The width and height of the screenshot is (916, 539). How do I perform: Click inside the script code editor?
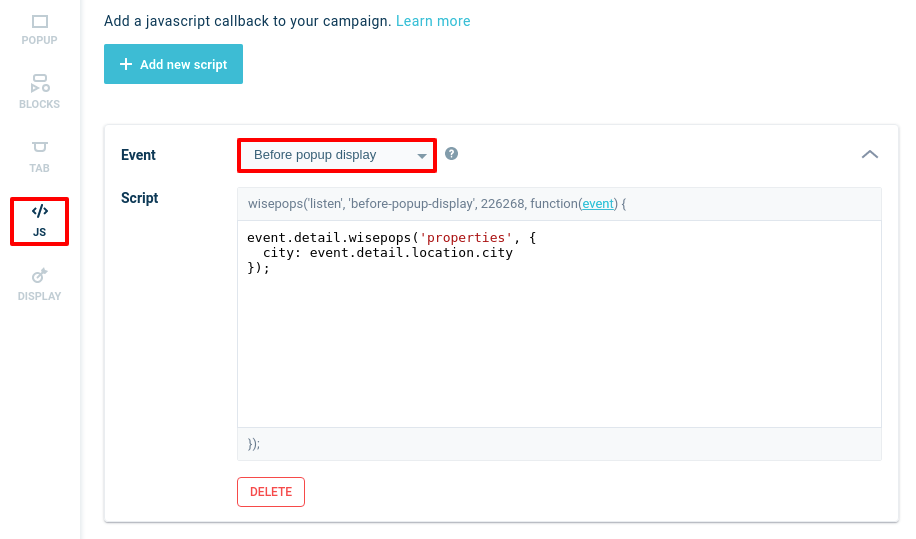(559, 324)
